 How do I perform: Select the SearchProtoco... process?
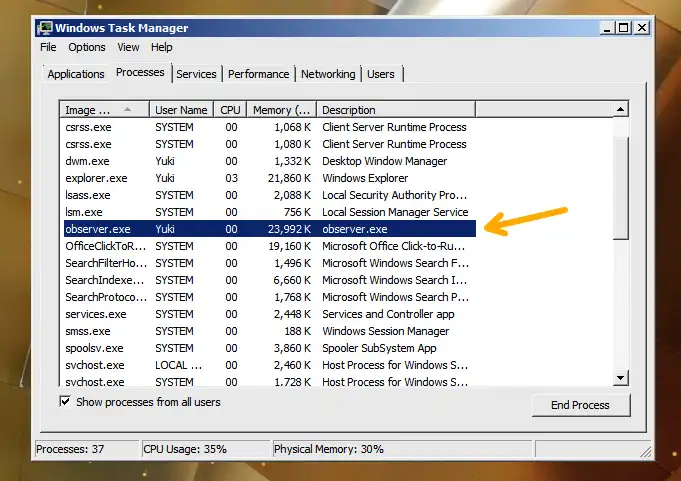pos(270,297)
